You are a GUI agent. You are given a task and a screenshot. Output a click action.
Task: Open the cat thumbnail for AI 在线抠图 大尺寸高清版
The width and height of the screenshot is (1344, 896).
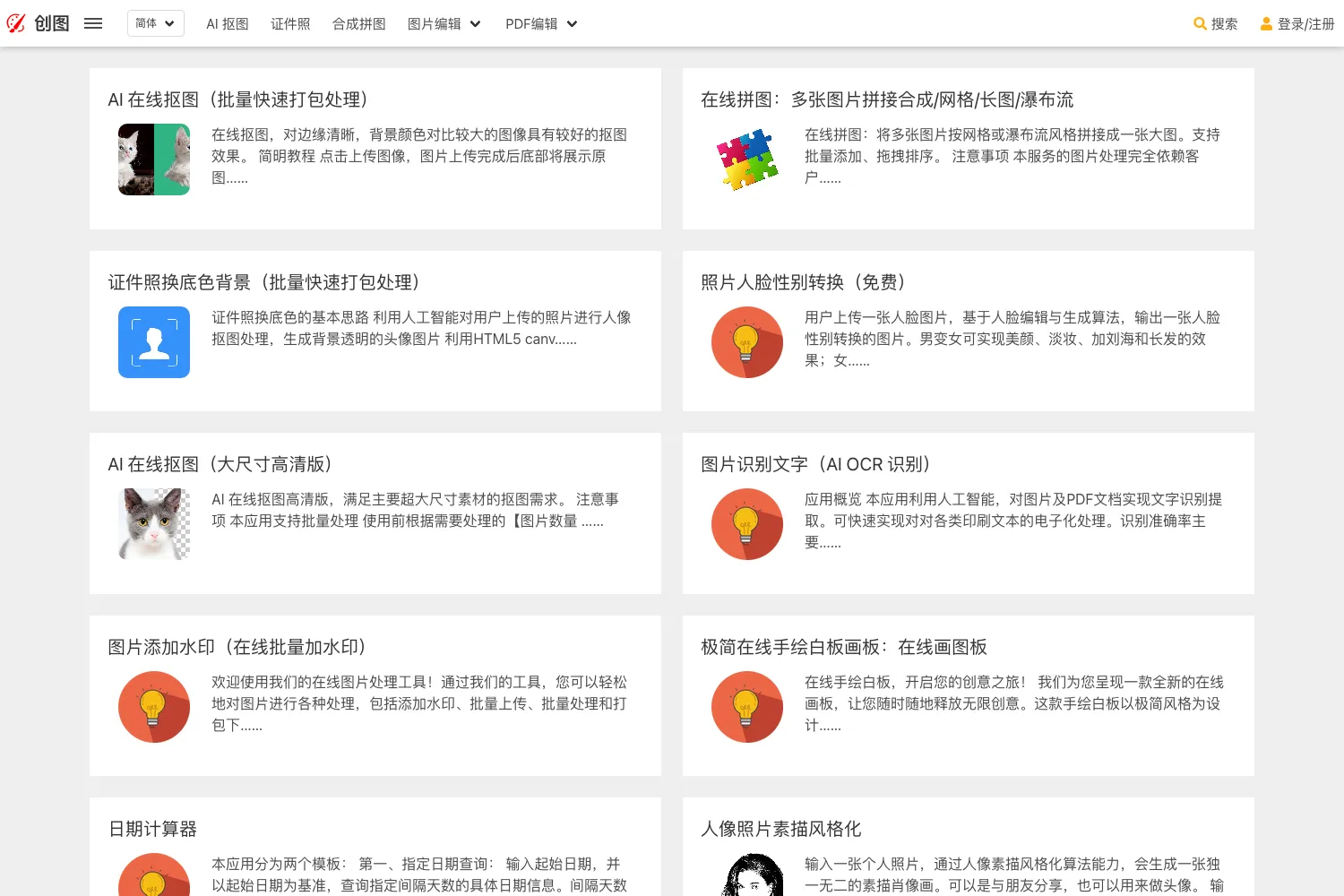(x=154, y=524)
